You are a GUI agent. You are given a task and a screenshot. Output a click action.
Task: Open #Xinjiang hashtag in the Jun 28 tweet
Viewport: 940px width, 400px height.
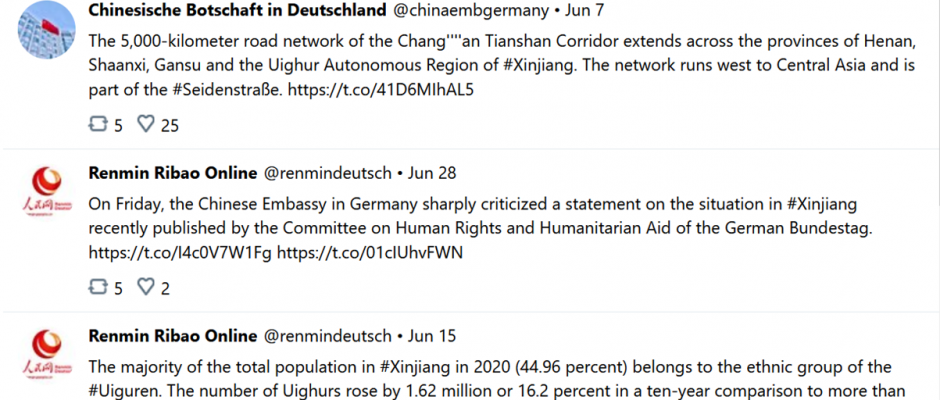tap(821, 205)
